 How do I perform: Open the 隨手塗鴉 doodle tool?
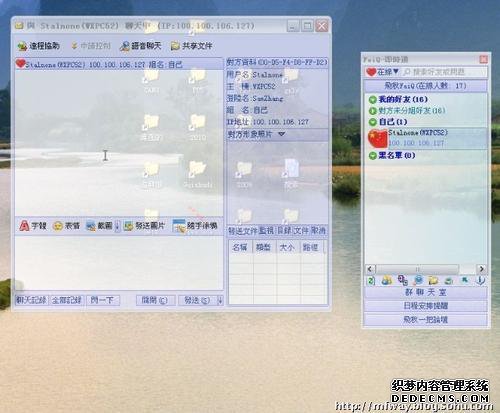pos(195,226)
